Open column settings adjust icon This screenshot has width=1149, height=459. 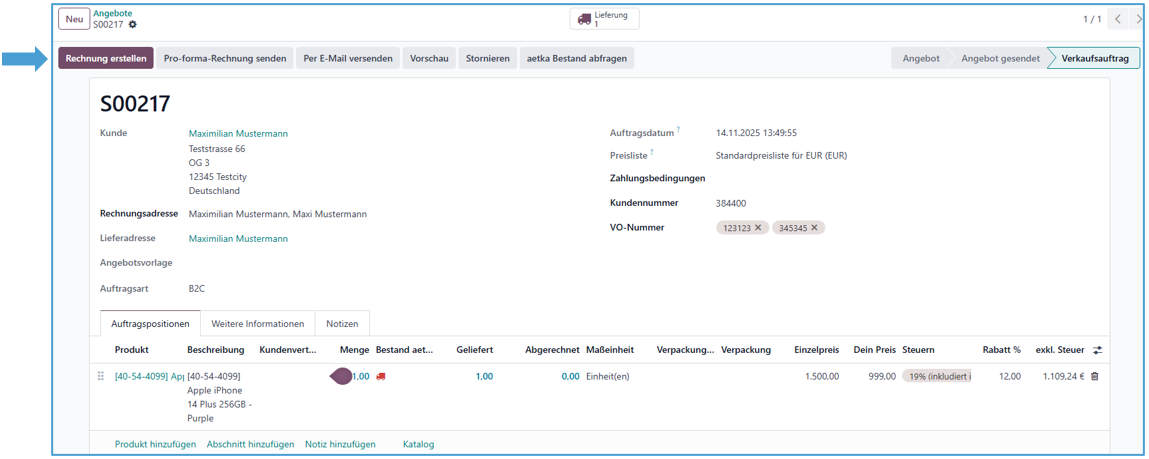(1097, 350)
